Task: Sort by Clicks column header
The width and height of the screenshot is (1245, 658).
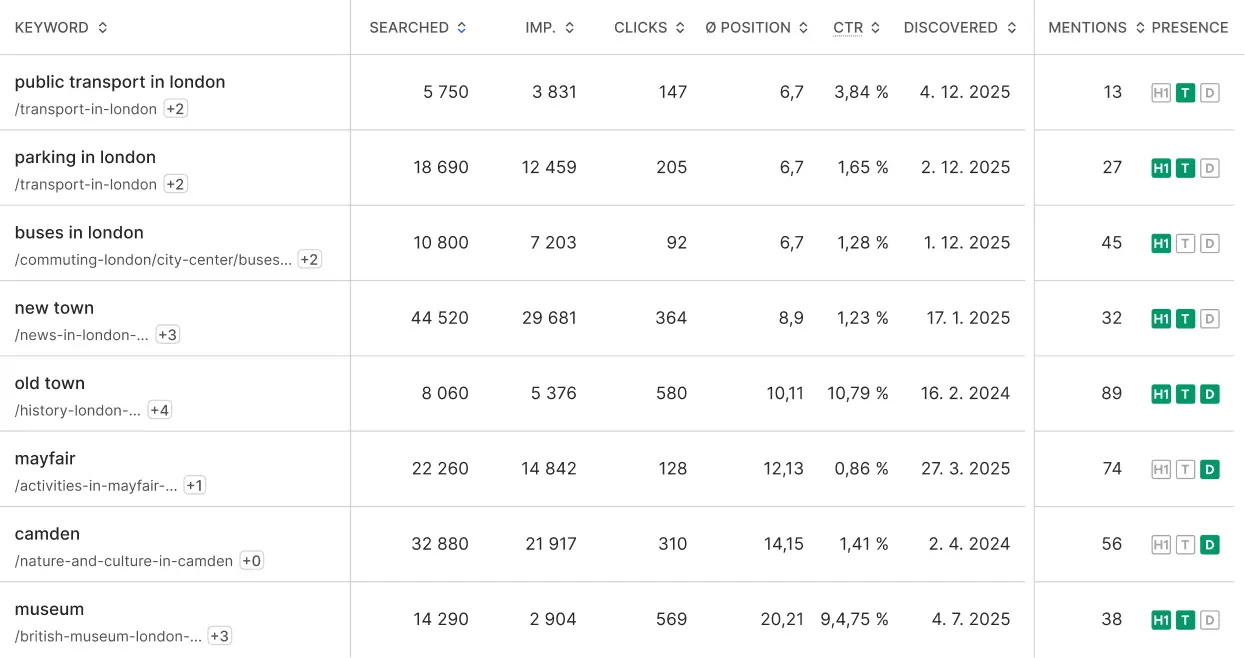Action: point(649,28)
